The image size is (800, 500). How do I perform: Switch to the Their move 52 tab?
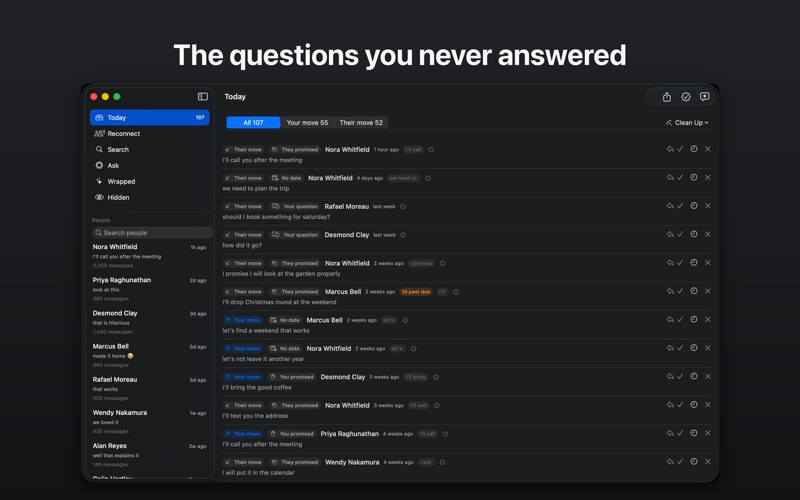(361, 122)
